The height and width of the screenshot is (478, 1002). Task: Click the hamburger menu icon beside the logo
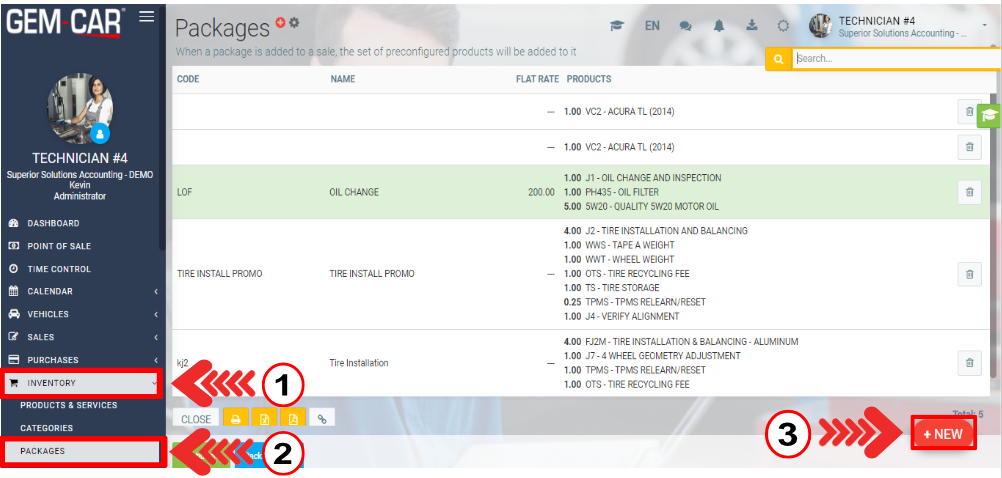[146, 16]
